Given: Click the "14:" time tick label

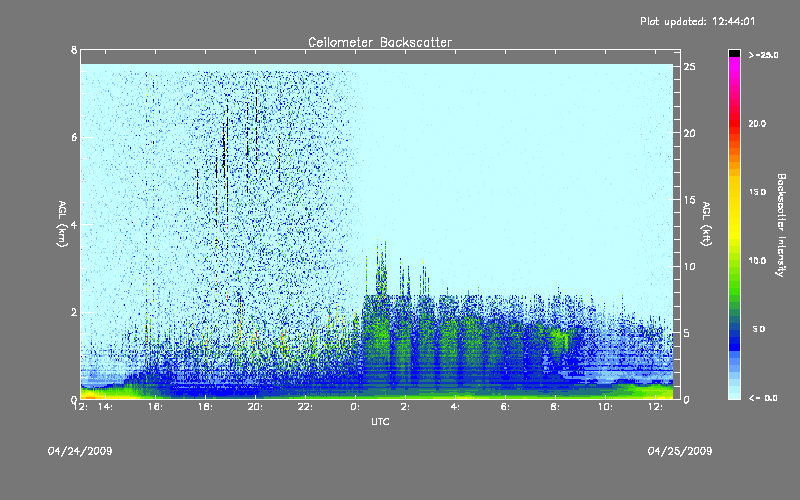Looking at the screenshot, I should (x=106, y=407).
